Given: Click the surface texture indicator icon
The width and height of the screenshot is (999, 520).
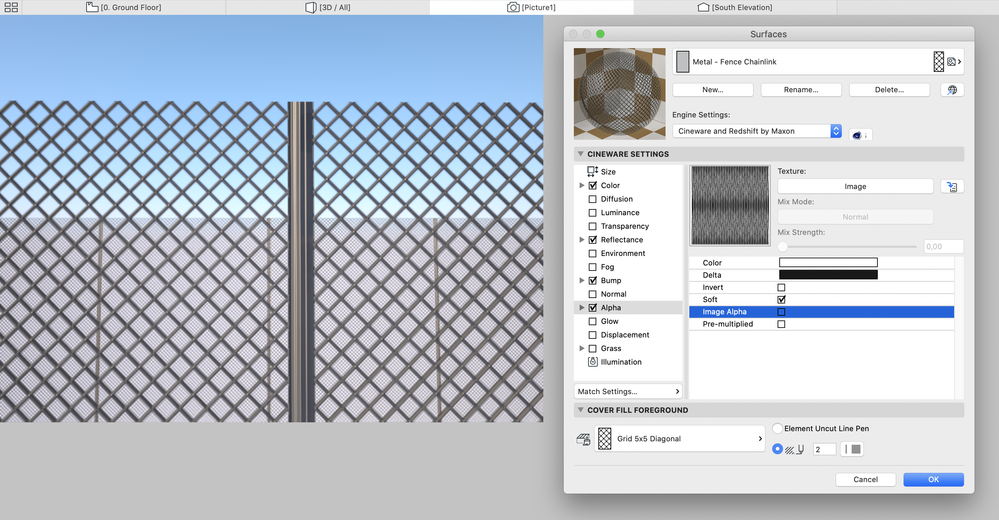Looking at the screenshot, I should click(951, 62).
